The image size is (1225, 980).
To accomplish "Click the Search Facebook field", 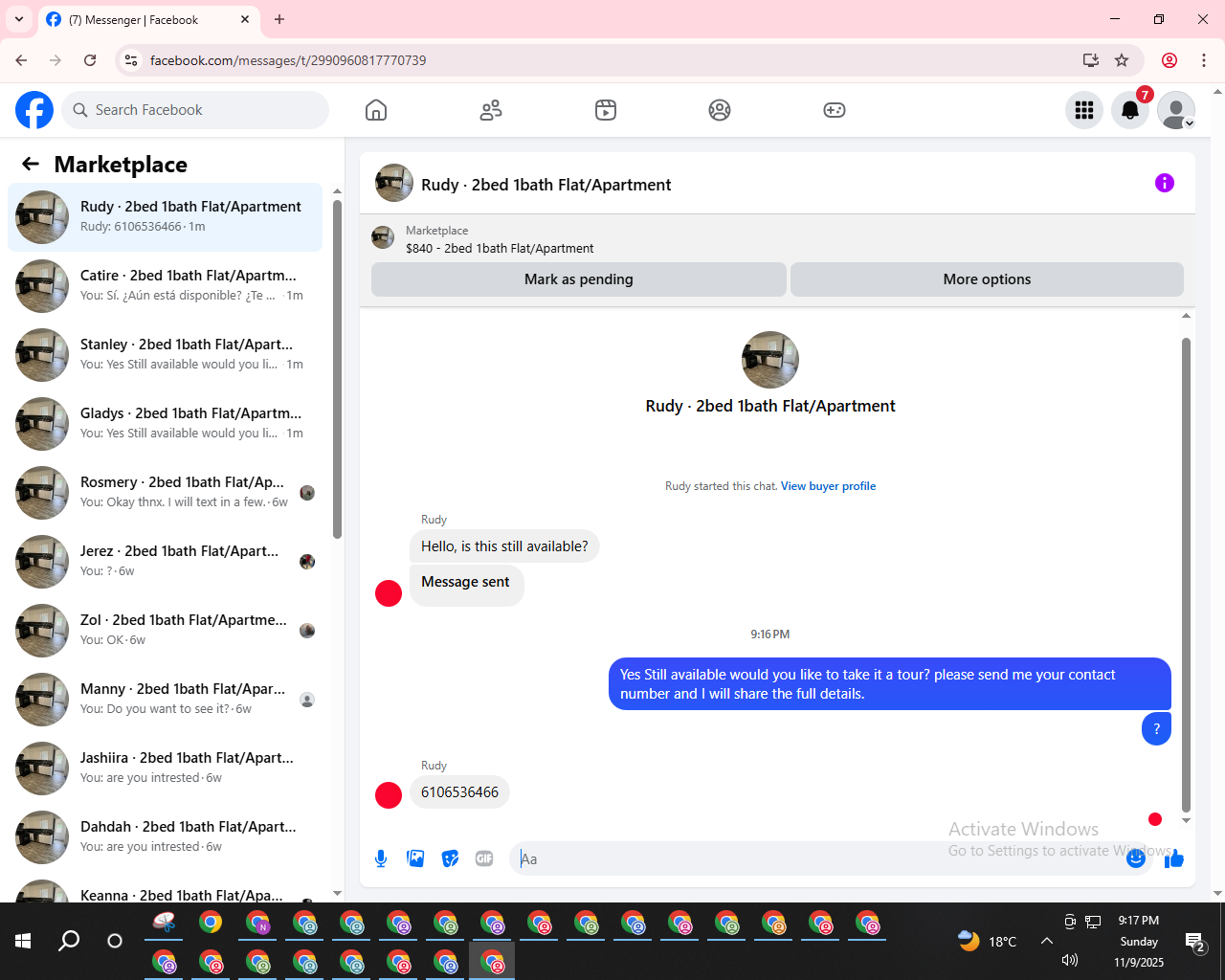I will tap(195, 110).
